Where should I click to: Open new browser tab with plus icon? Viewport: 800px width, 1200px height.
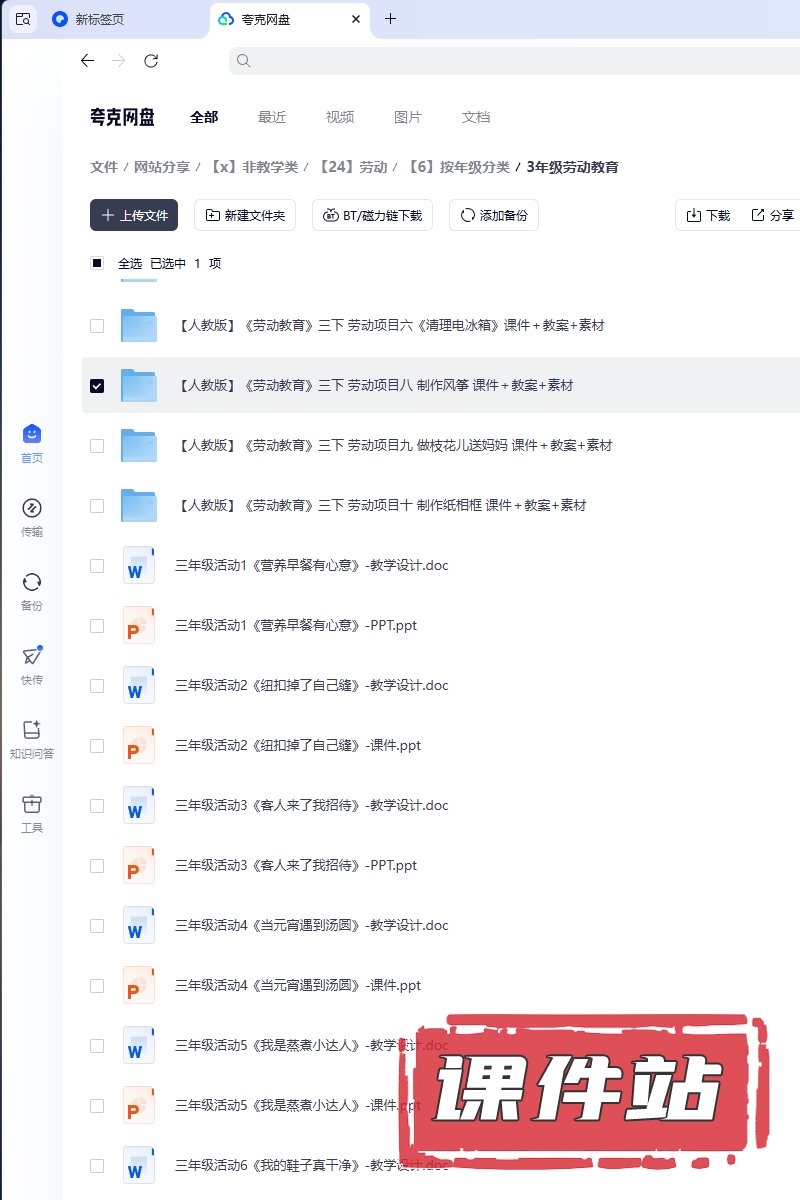pos(390,19)
